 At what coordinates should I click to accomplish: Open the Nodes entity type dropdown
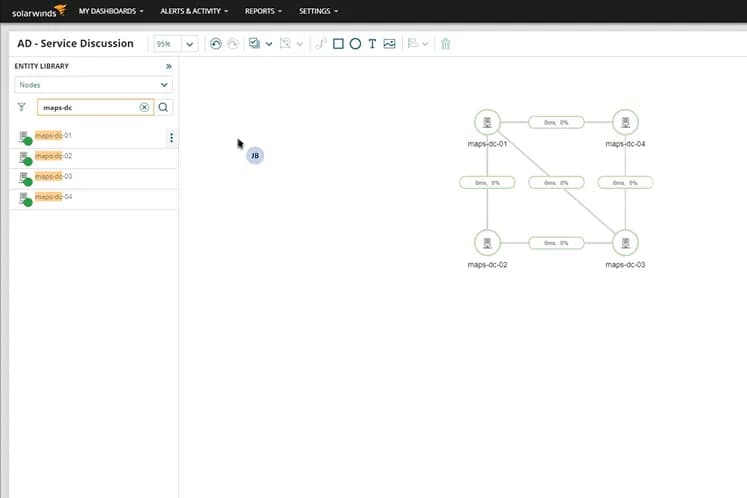[93, 85]
